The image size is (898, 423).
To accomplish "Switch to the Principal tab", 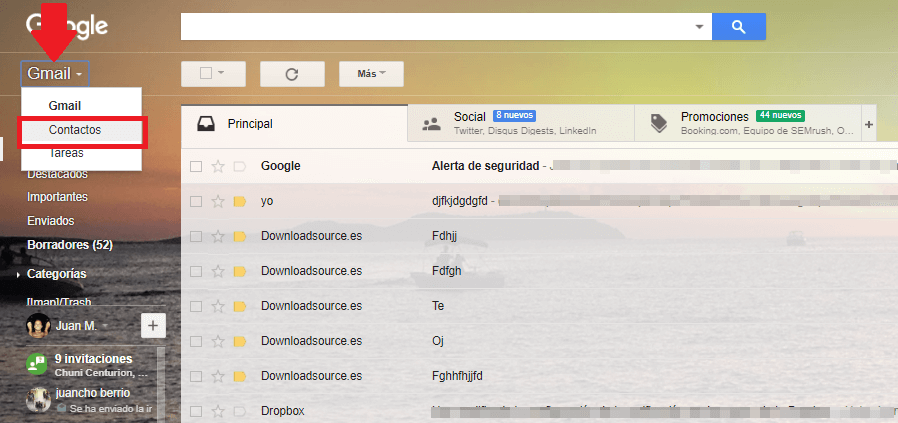I will click(x=294, y=123).
